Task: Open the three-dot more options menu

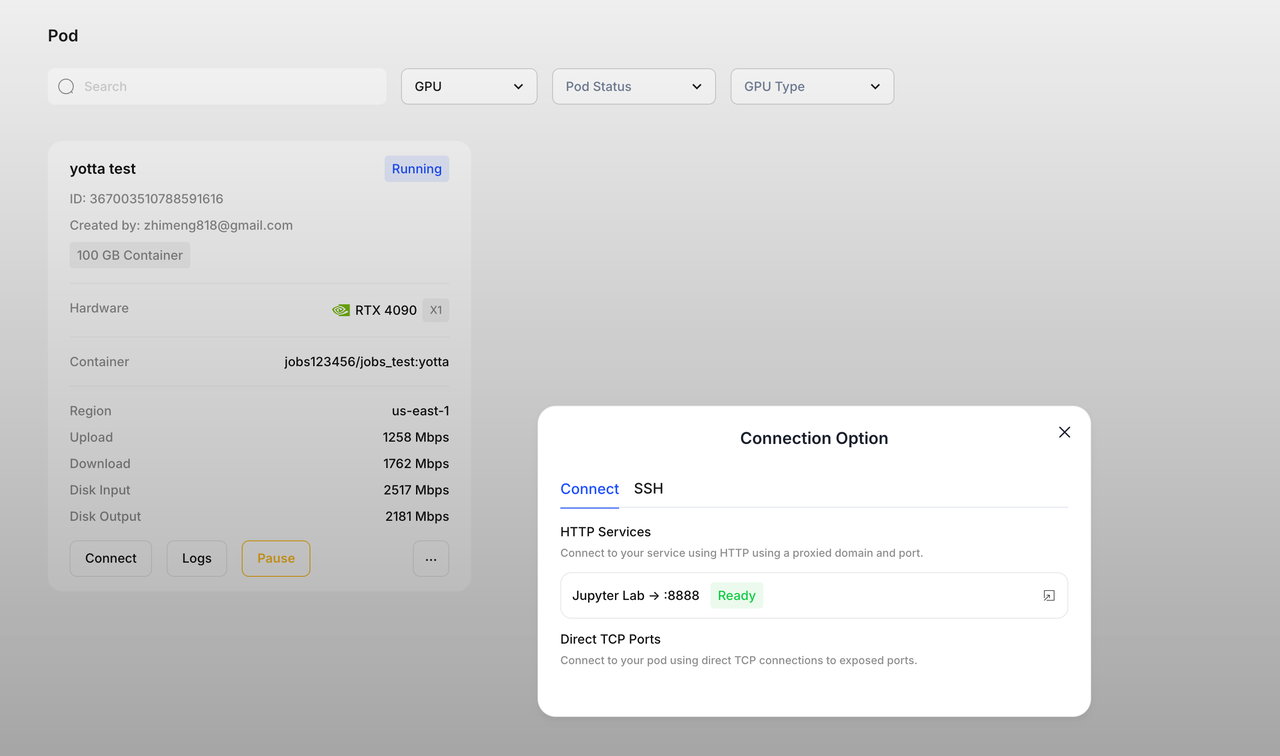Action: (x=431, y=559)
